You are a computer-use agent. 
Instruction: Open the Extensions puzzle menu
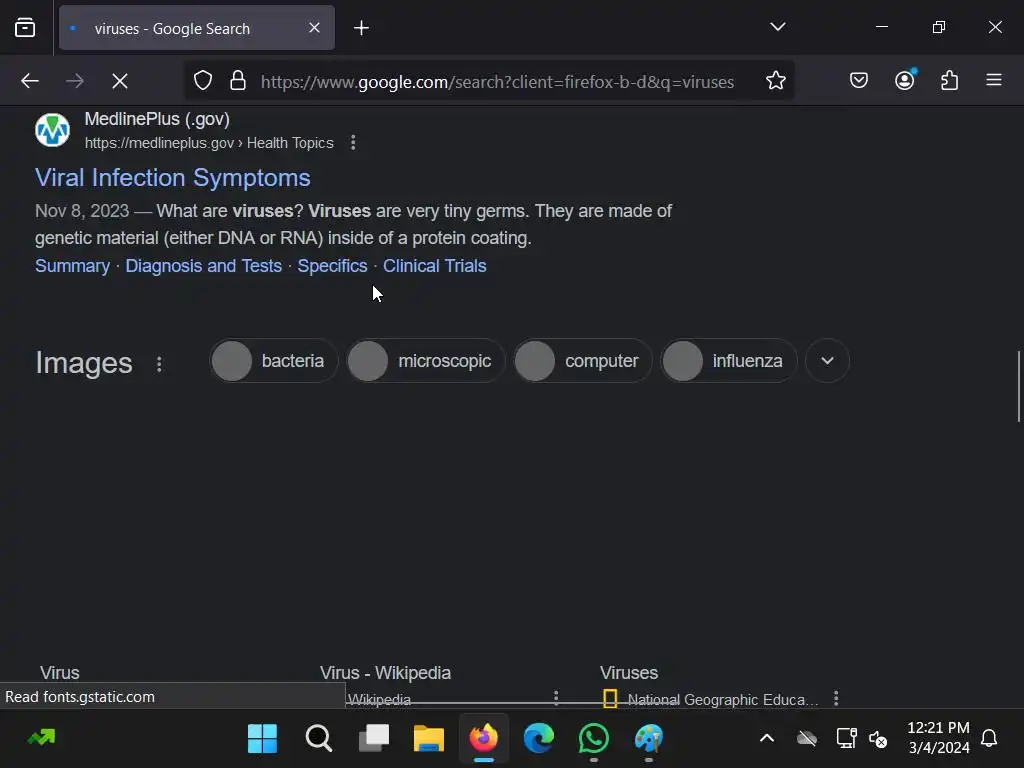coord(950,80)
